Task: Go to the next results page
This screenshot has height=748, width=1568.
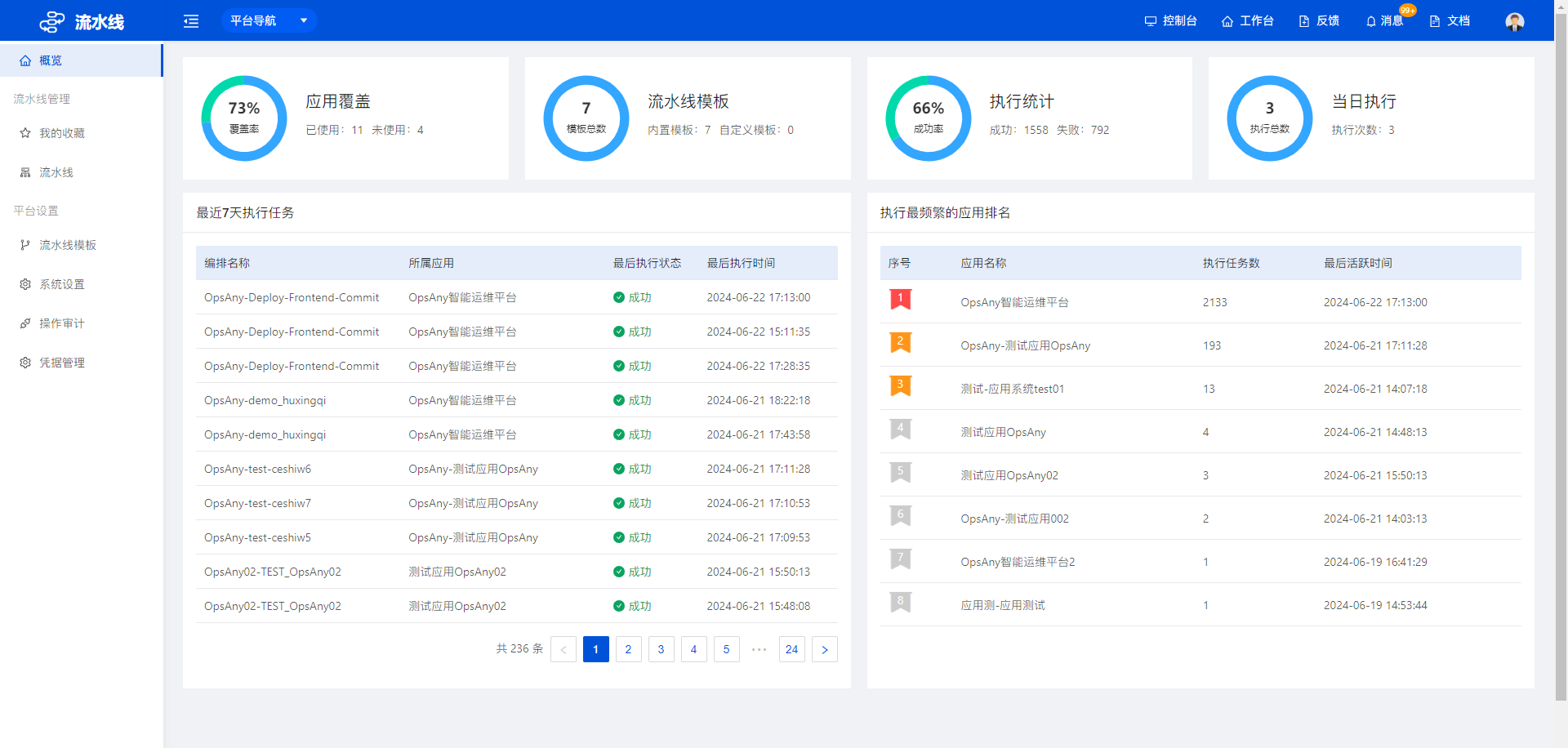Action: click(x=825, y=649)
